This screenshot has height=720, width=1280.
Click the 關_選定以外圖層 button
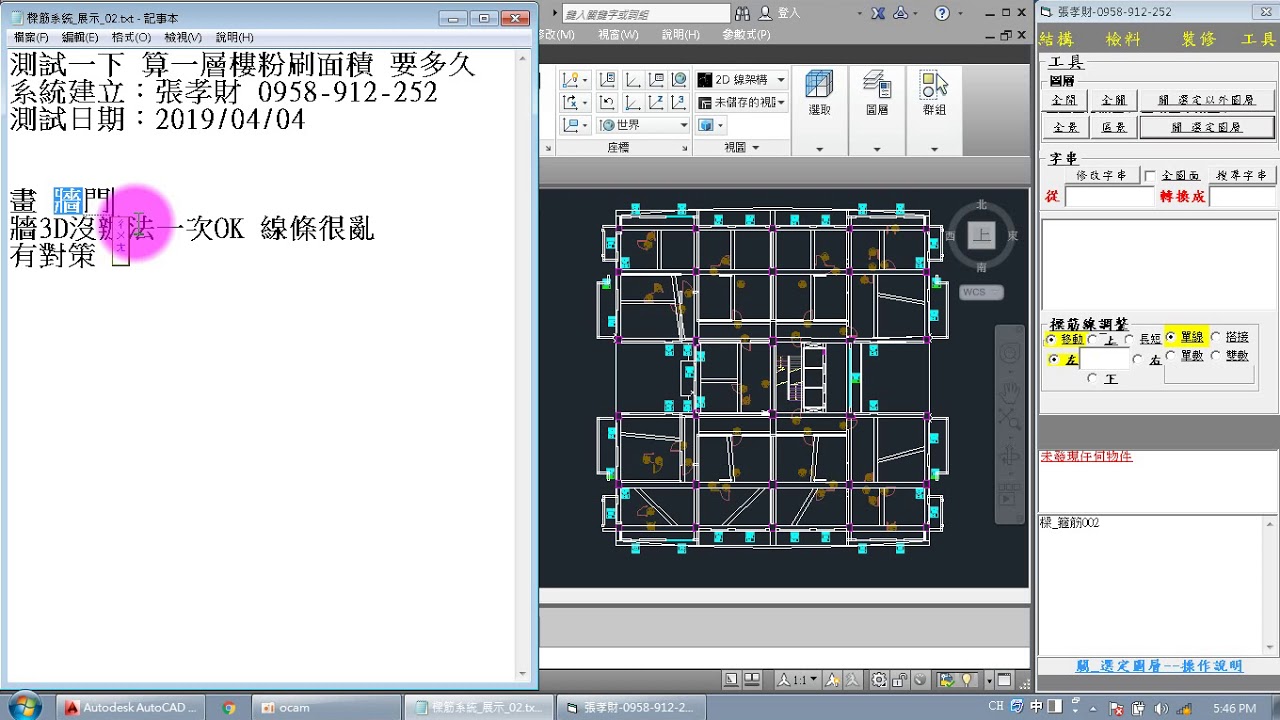pos(1206,100)
